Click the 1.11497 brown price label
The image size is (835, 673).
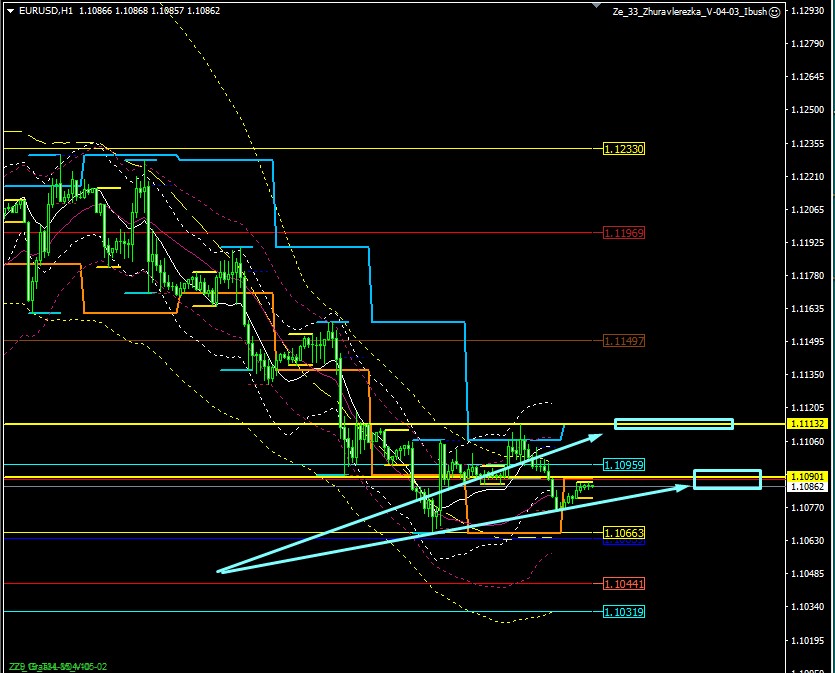(624, 341)
